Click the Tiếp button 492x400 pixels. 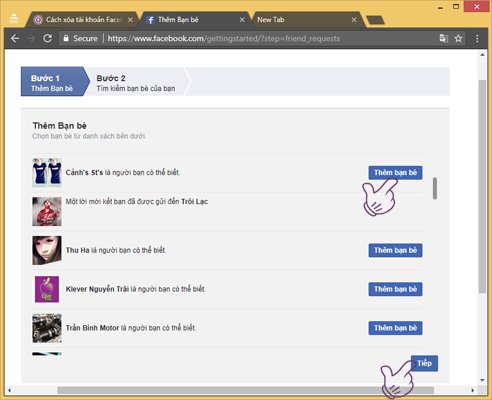pyautogui.click(x=424, y=363)
